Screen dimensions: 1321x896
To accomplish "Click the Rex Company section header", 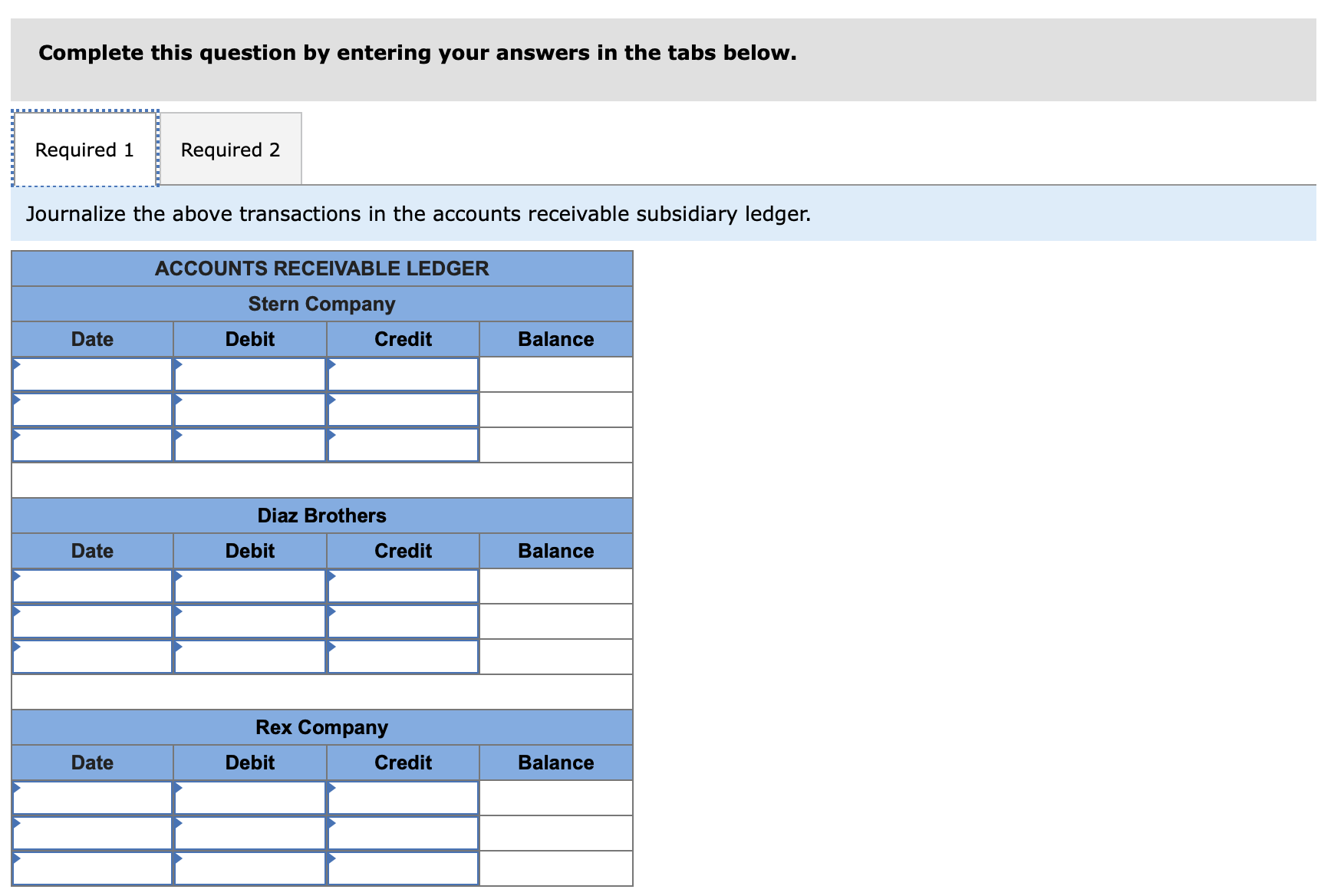I will tap(321, 727).
